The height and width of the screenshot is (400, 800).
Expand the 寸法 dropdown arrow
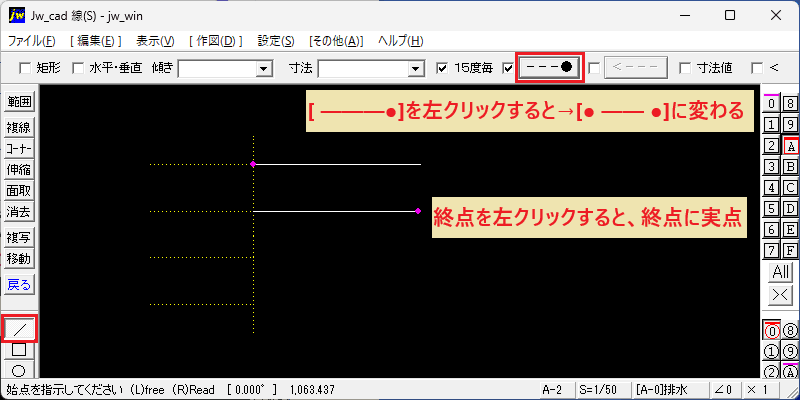click(x=416, y=68)
